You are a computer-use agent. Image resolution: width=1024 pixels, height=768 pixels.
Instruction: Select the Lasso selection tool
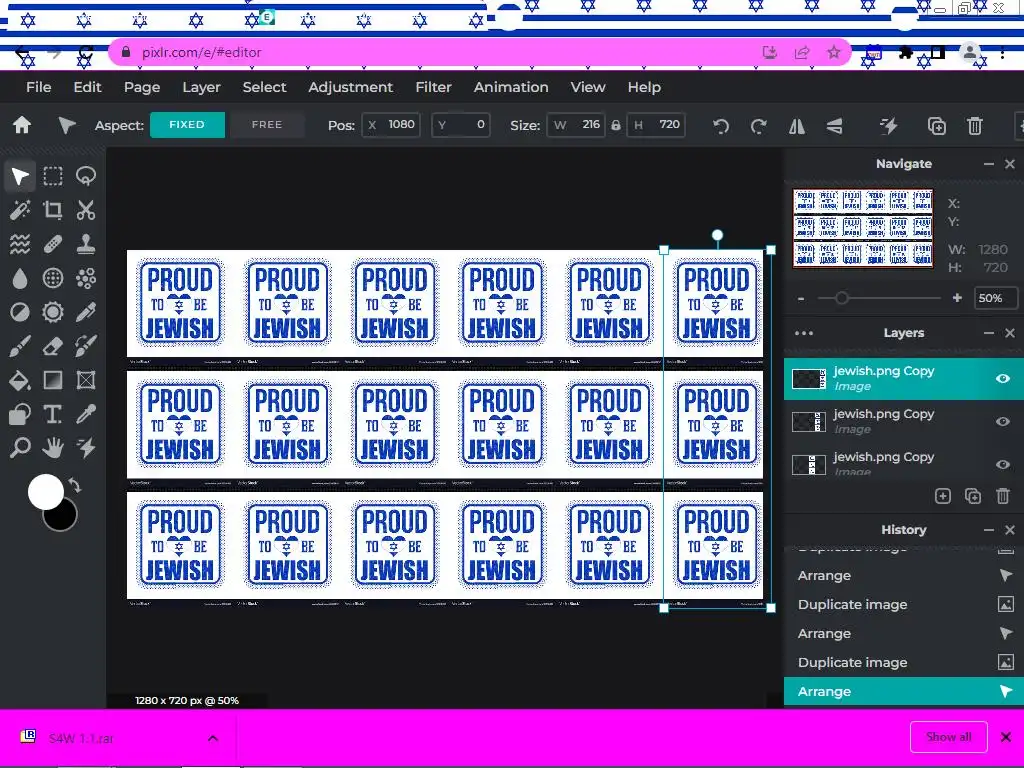point(86,176)
